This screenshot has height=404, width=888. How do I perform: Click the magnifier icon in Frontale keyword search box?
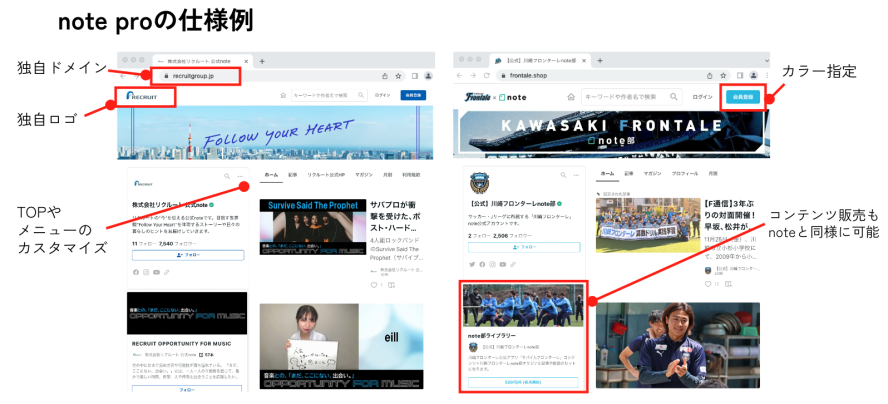[x=673, y=97]
